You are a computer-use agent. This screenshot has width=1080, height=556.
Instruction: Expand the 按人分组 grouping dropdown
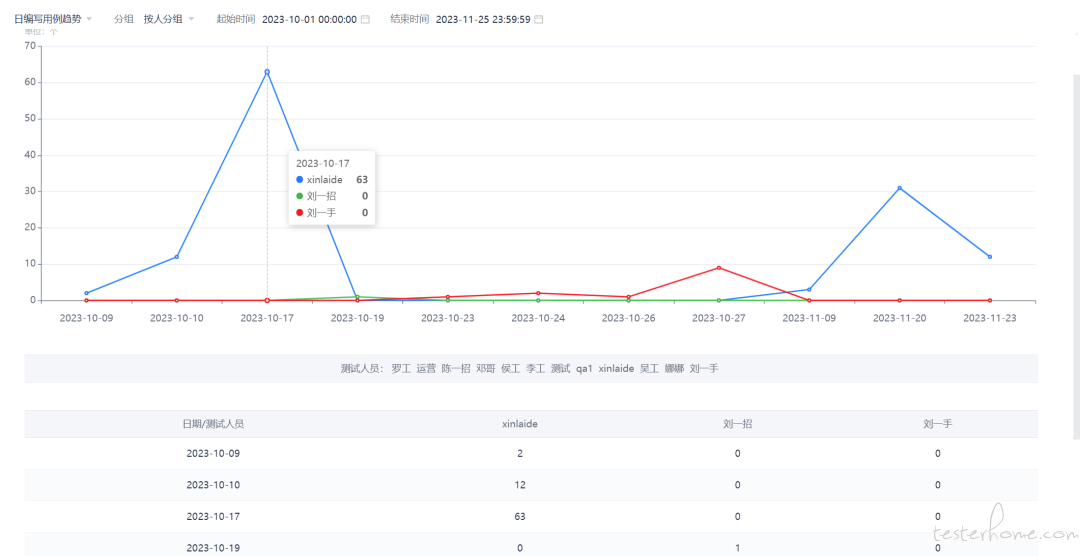[169, 19]
